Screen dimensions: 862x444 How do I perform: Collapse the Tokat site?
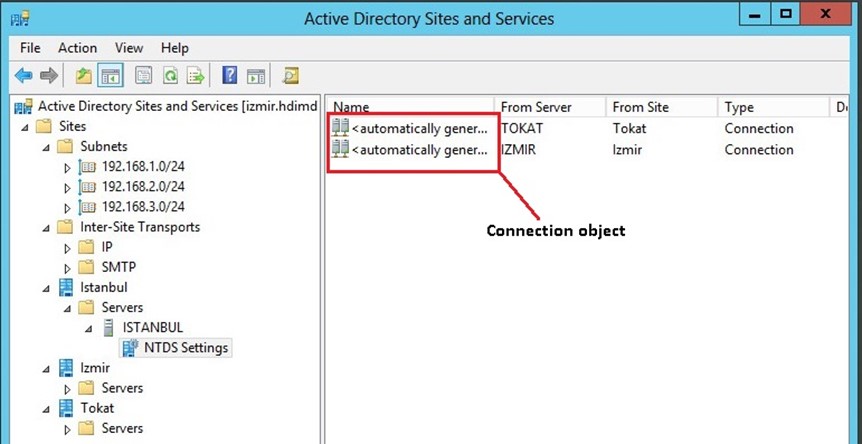coord(46,409)
